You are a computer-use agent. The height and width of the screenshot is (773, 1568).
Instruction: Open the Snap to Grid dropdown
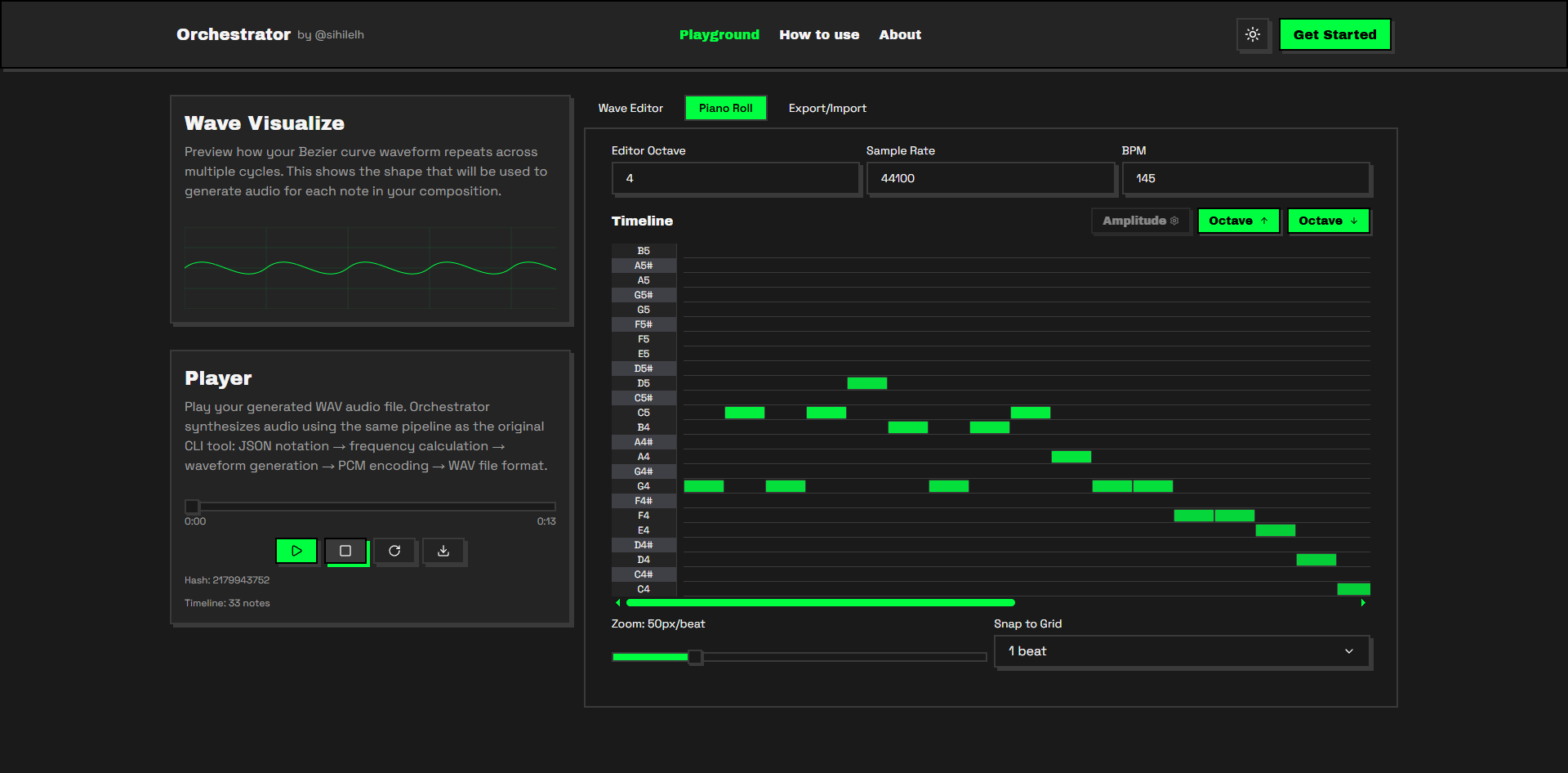pos(1181,651)
